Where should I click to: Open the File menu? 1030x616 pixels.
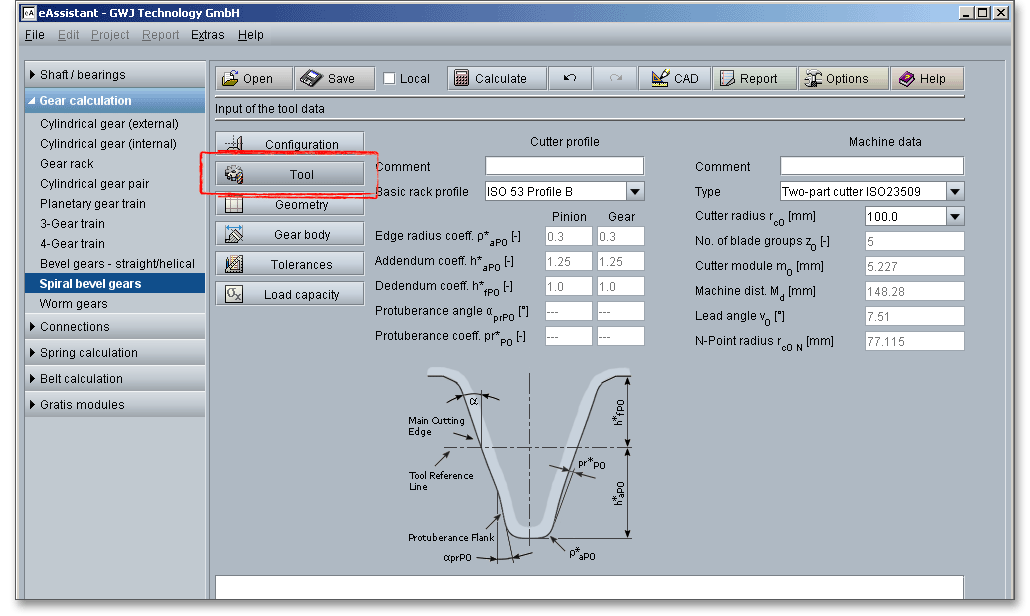(x=34, y=35)
